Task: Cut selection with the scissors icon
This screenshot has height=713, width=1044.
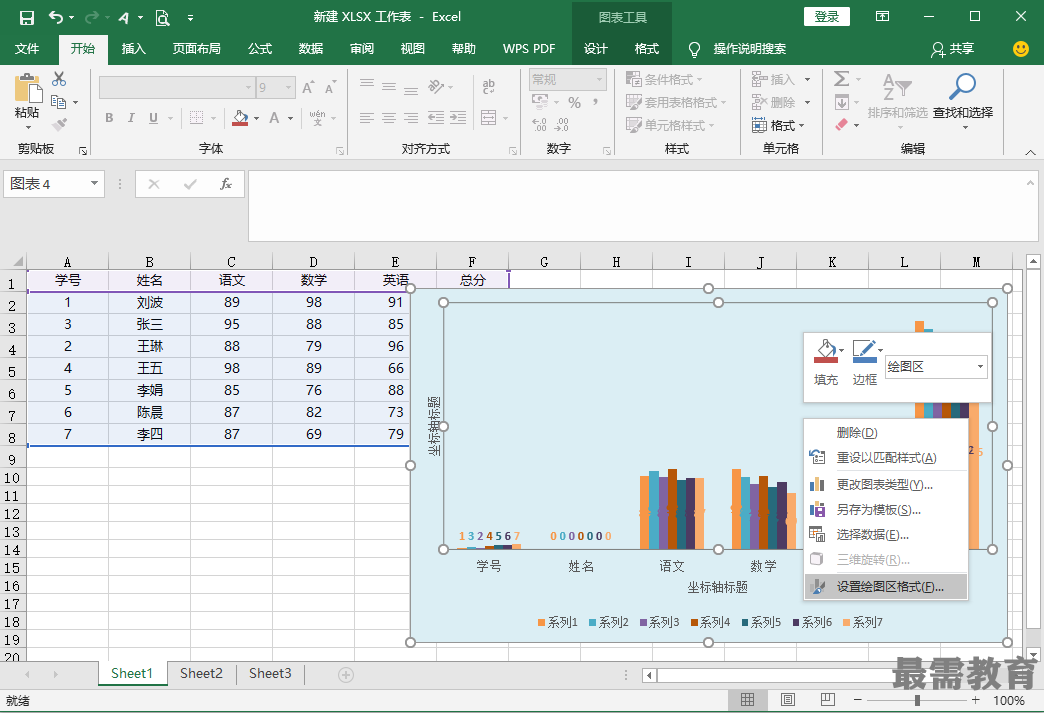Action: click(59, 79)
